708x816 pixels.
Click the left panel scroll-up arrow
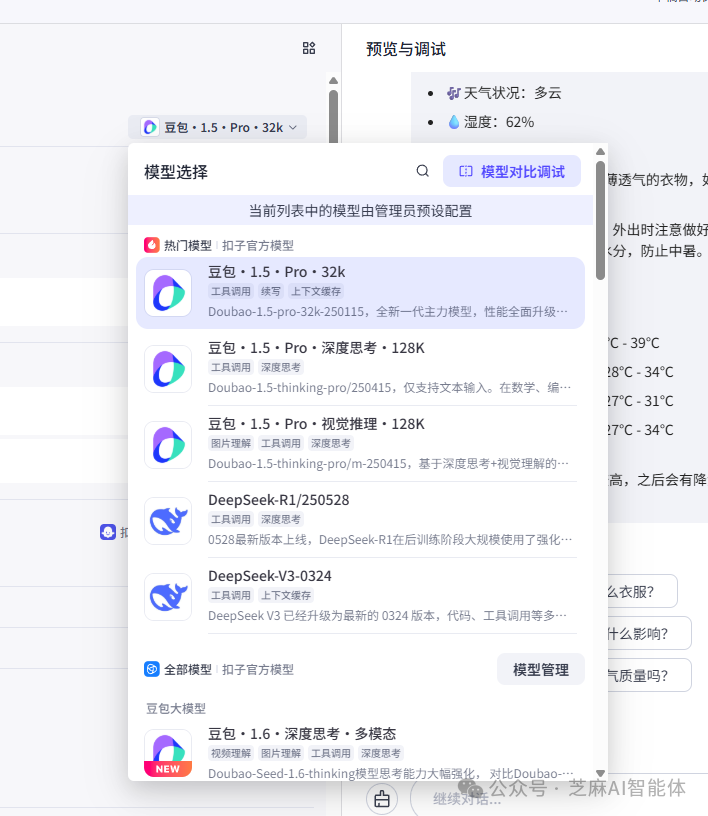click(x=334, y=81)
